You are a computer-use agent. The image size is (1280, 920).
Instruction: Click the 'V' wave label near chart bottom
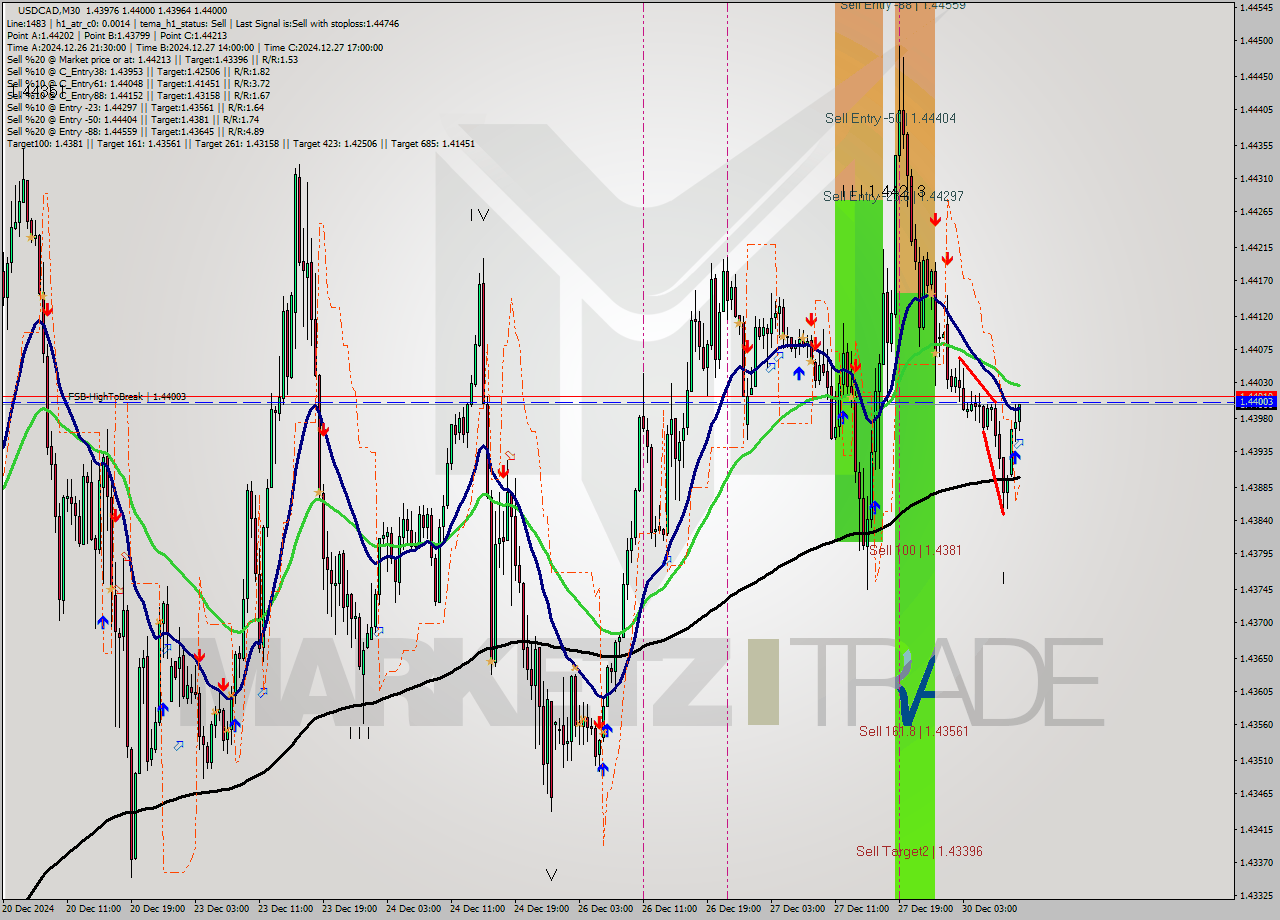(x=551, y=875)
